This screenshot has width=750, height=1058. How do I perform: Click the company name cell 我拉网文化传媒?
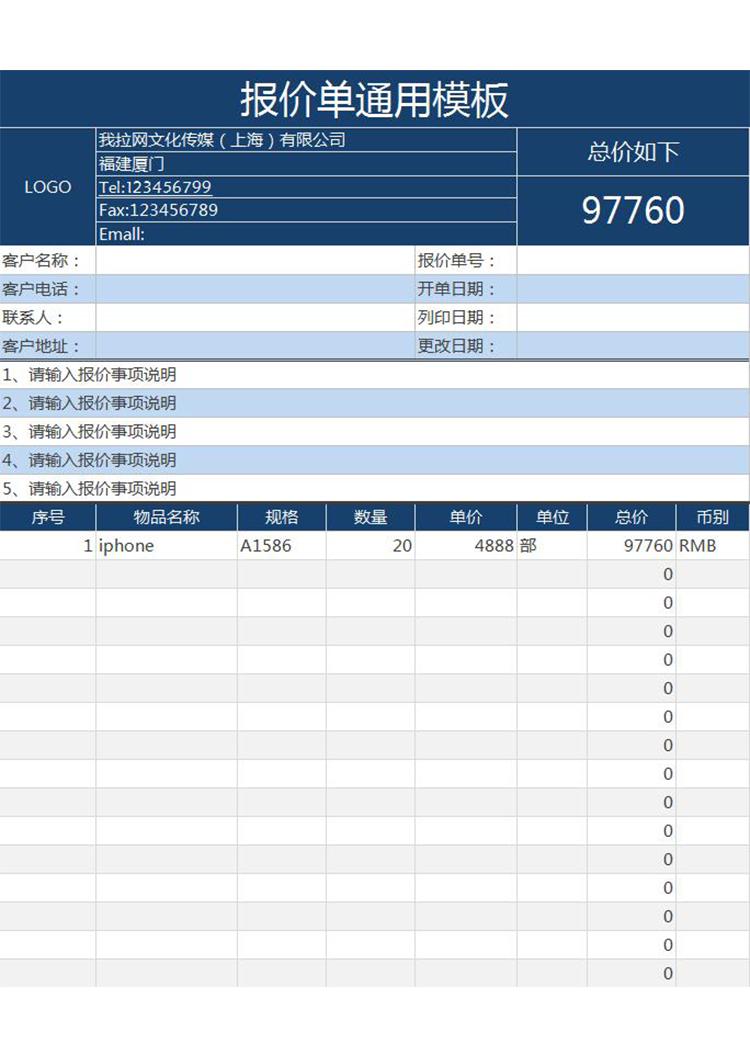pyautogui.click(x=305, y=140)
